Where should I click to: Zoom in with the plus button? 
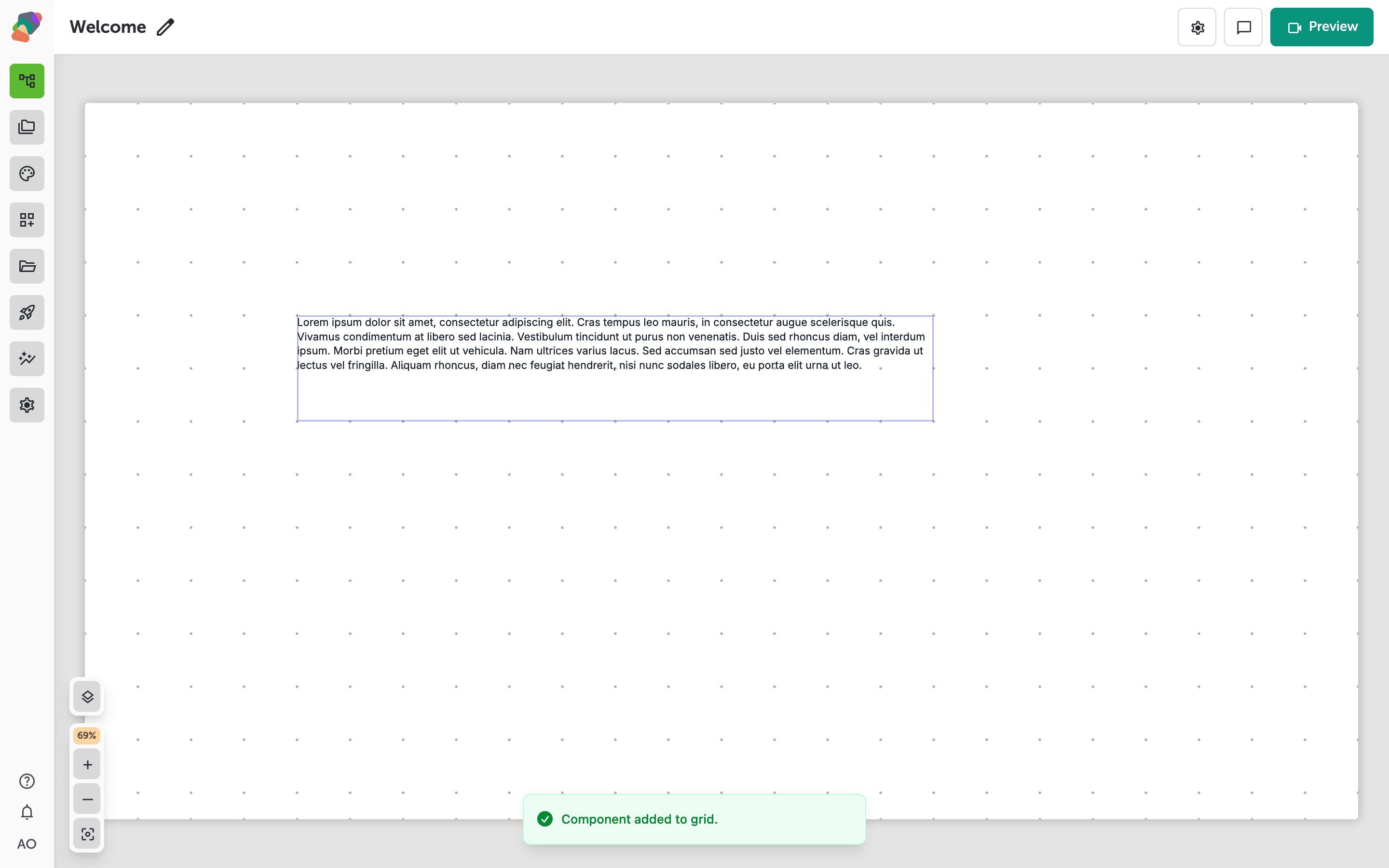coord(87,765)
